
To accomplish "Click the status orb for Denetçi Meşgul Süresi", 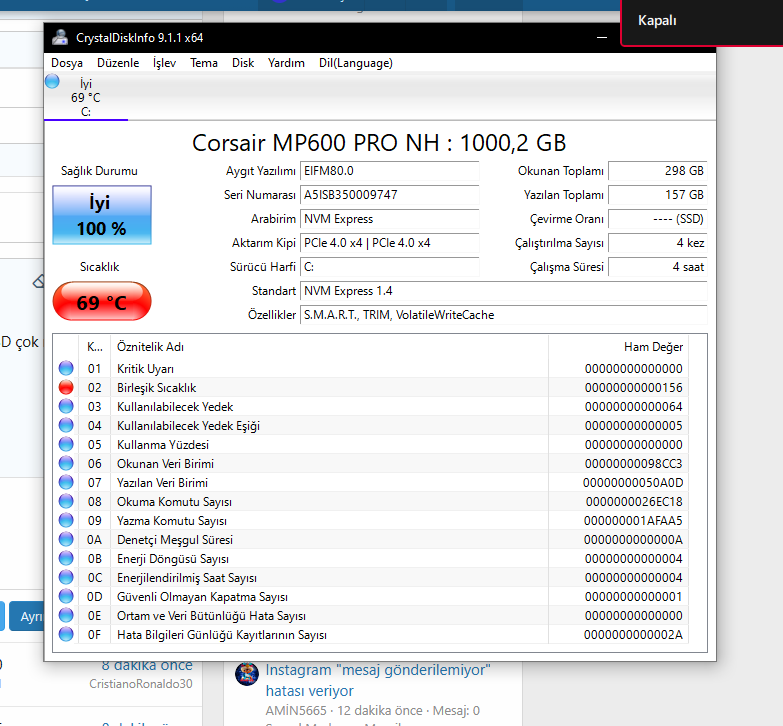I will (66, 539).
